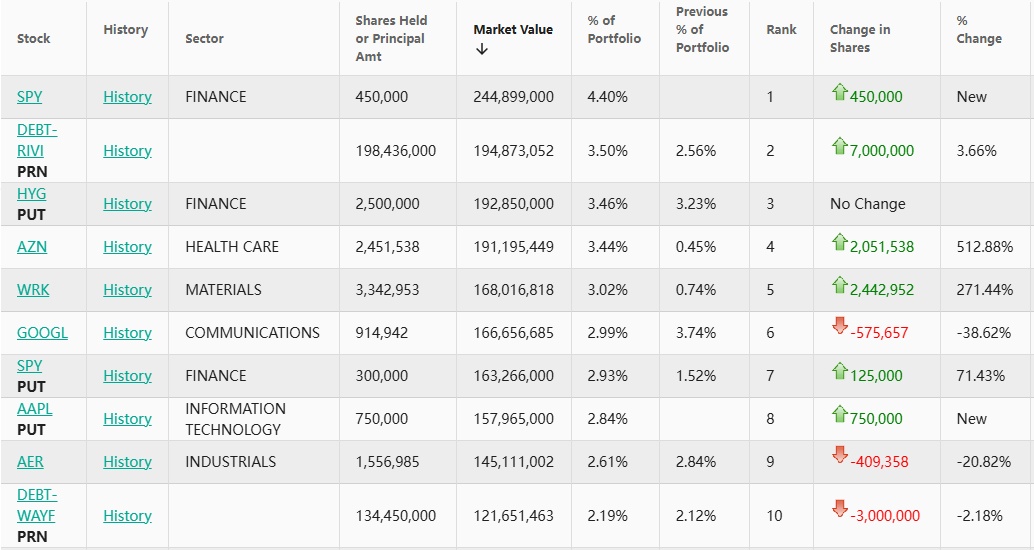Sort table by Sector column header
Viewport: 1034px width, 550px height.
tap(204, 38)
